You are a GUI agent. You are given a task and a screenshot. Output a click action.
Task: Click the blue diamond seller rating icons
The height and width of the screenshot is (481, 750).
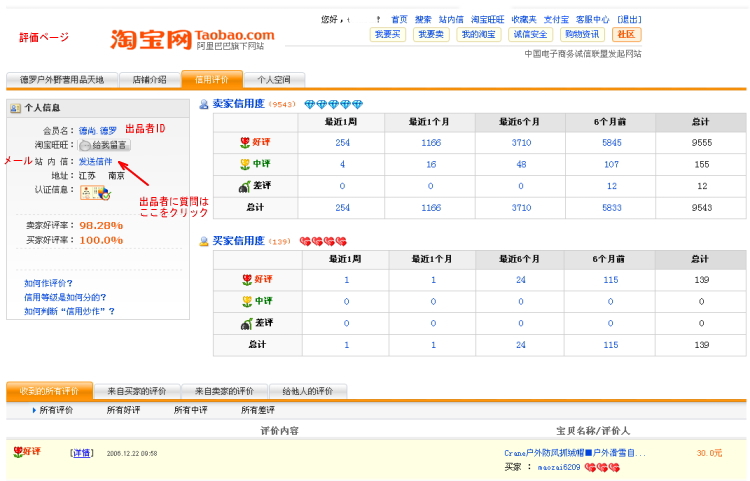coord(334,104)
